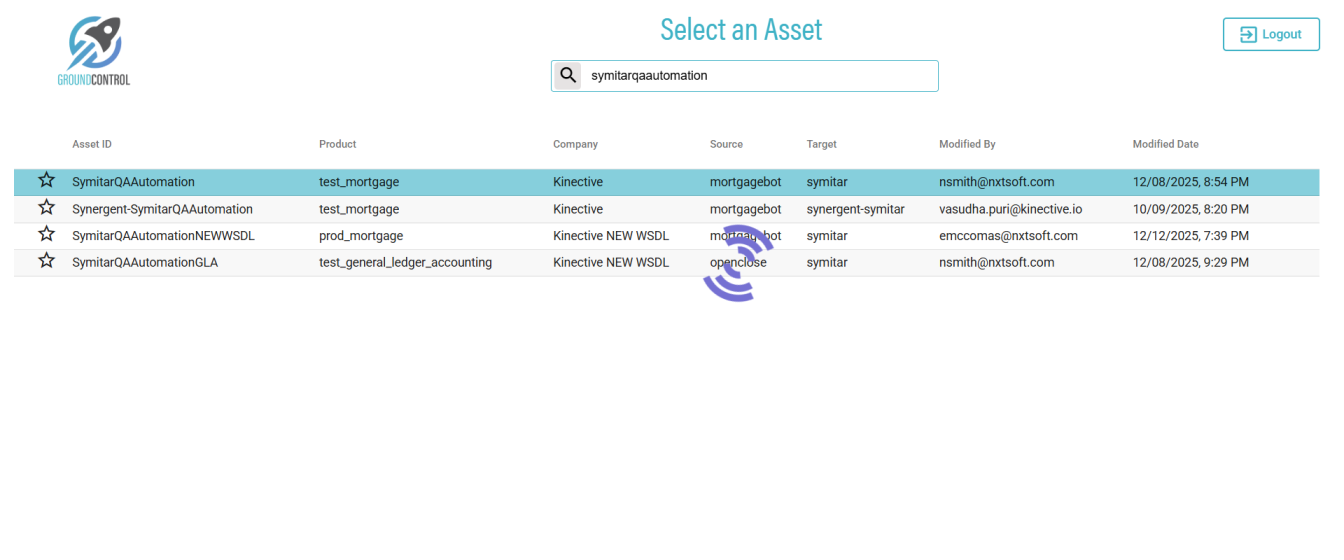The image size is (1344, 560).
Task: Click emccomas@nxtsoft.com email cell
Action: [x=1008, y=236]
